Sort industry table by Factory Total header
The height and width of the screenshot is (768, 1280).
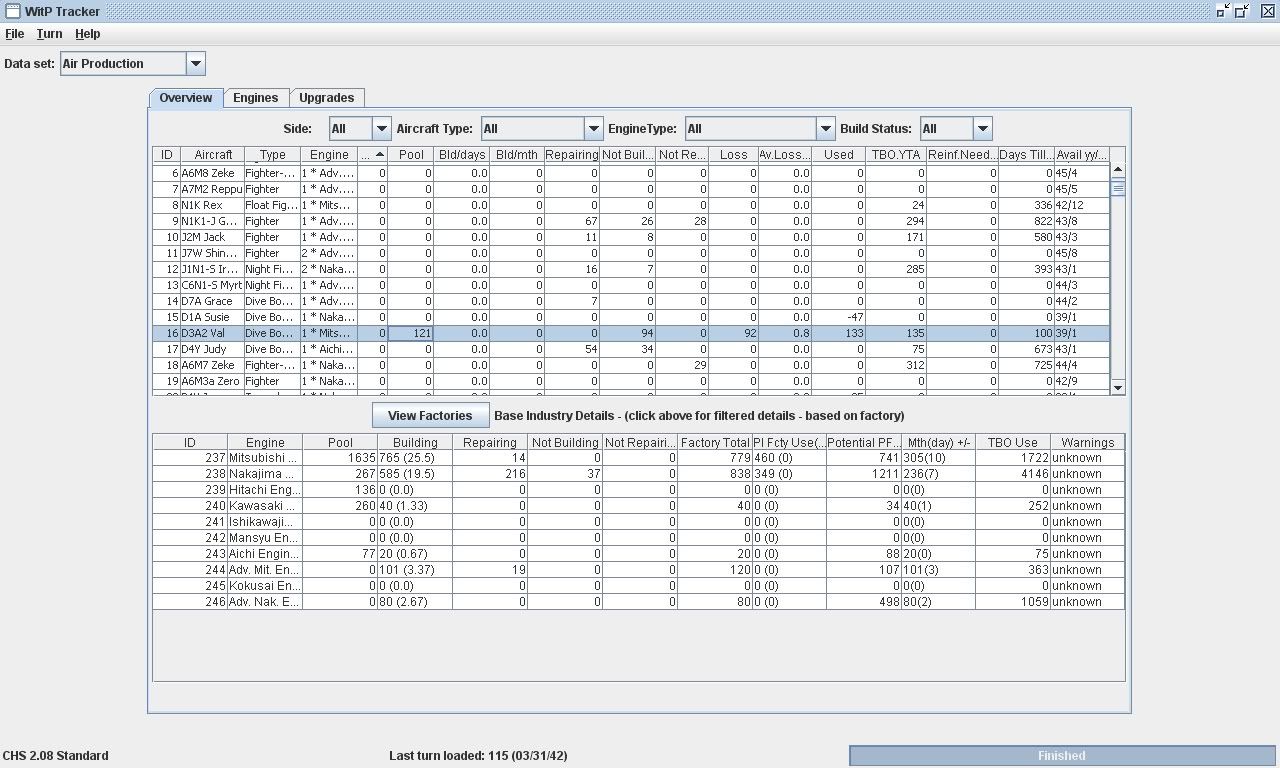pos(715,442)
